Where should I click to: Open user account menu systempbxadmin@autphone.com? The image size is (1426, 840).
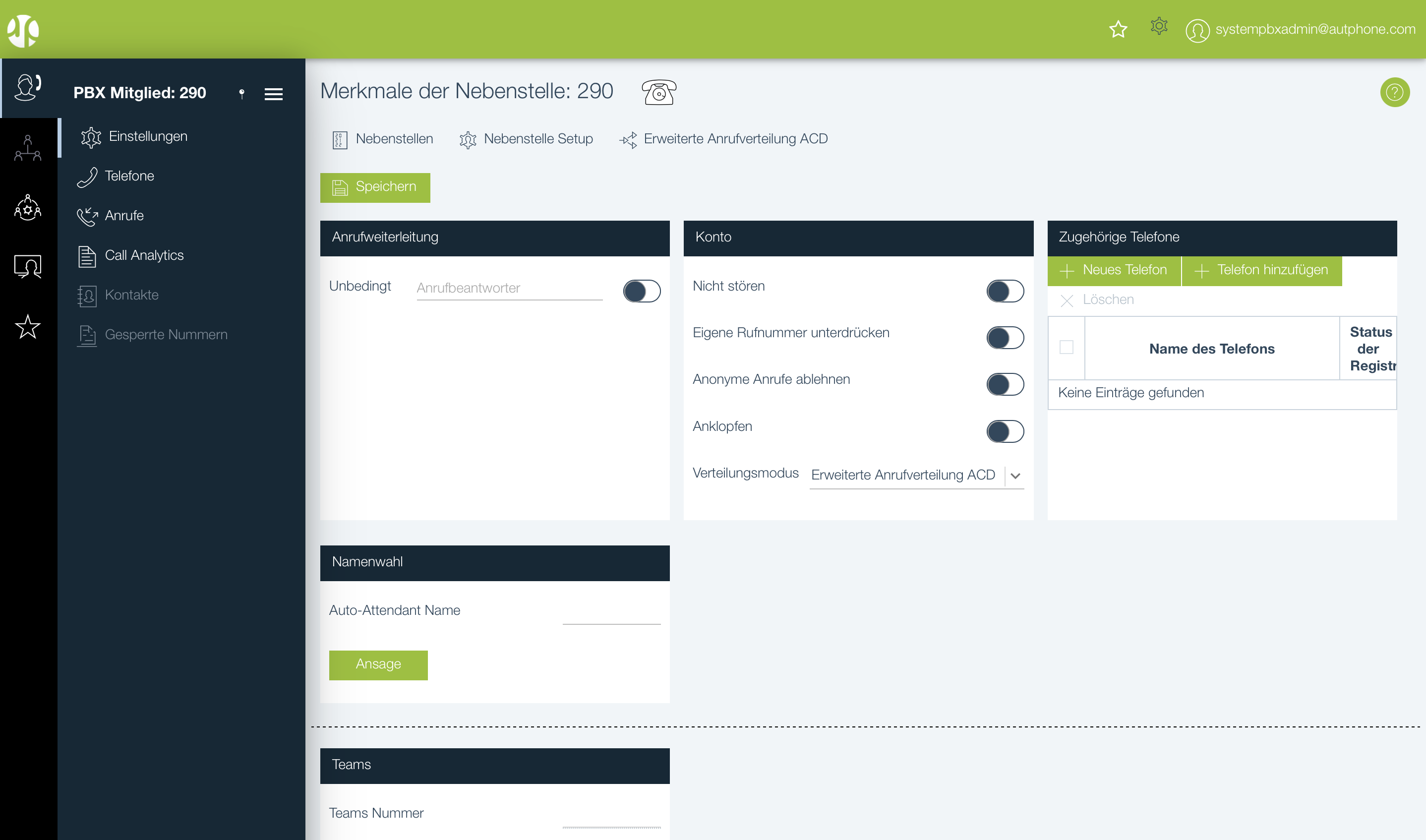coord(1300,29)
